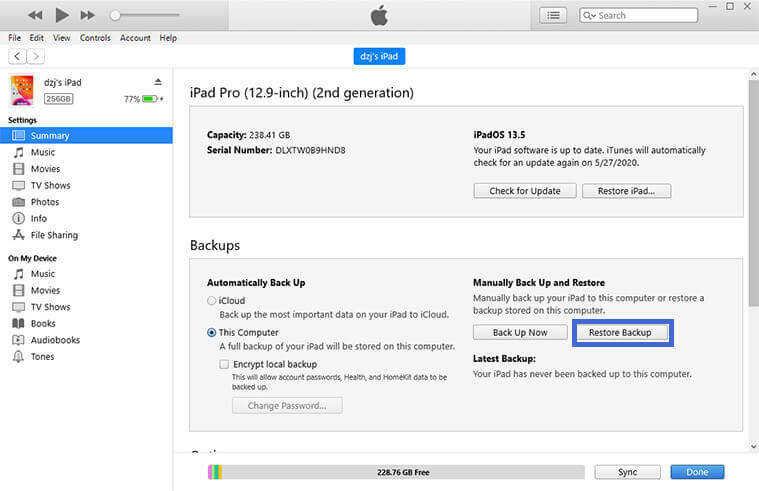
Task: Click the Rewind button
Action: [x=36, y=15]
